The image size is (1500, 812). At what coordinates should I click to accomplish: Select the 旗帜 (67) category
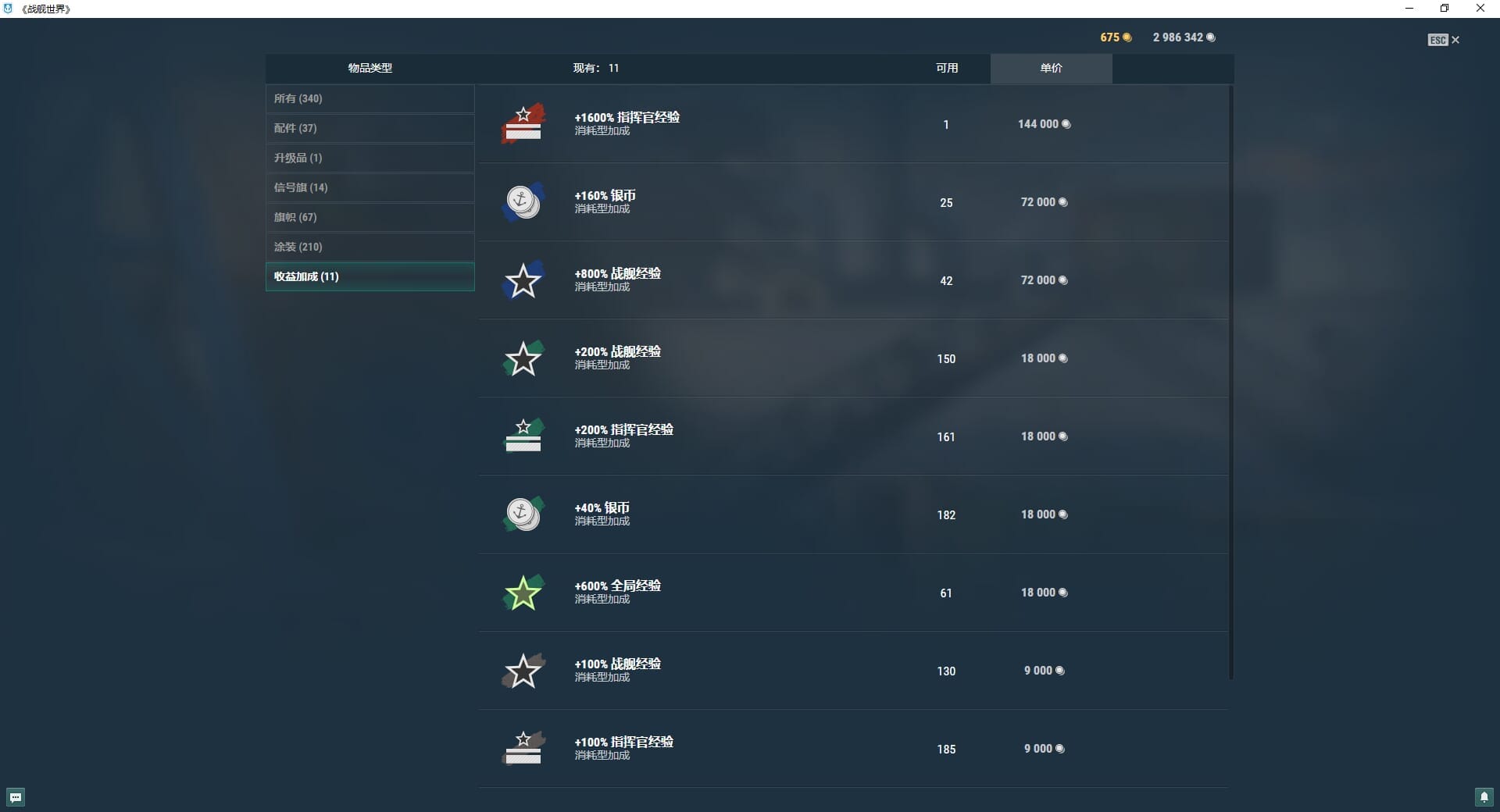[370, 217]
